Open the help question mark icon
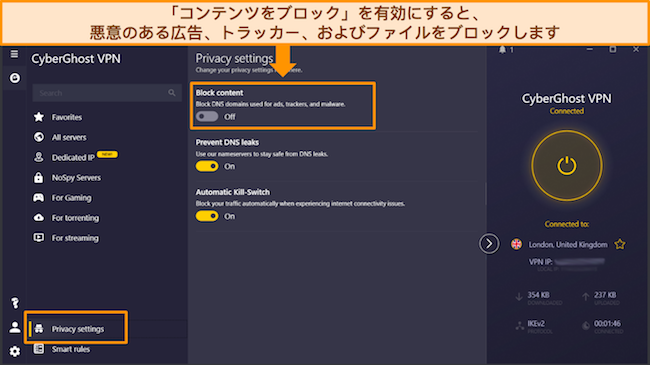Screen dimensions: 650x365 tap(15, 303)
